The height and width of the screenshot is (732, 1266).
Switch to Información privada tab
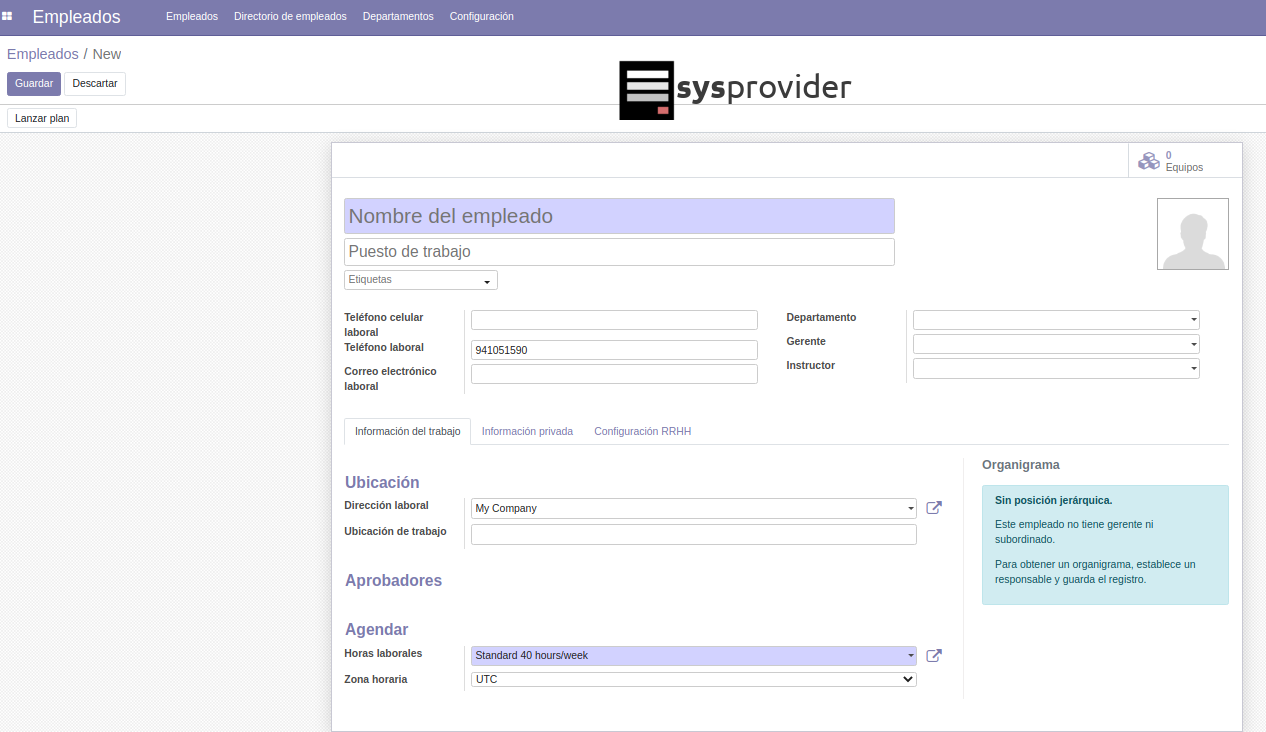(x=527, y=432)
